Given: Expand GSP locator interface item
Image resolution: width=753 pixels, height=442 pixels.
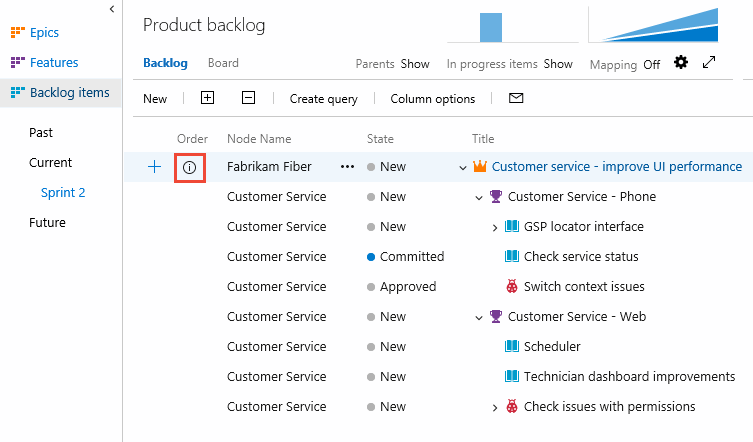Looking at the screenshot, I should pyautogui.click(x=495, y=227).
